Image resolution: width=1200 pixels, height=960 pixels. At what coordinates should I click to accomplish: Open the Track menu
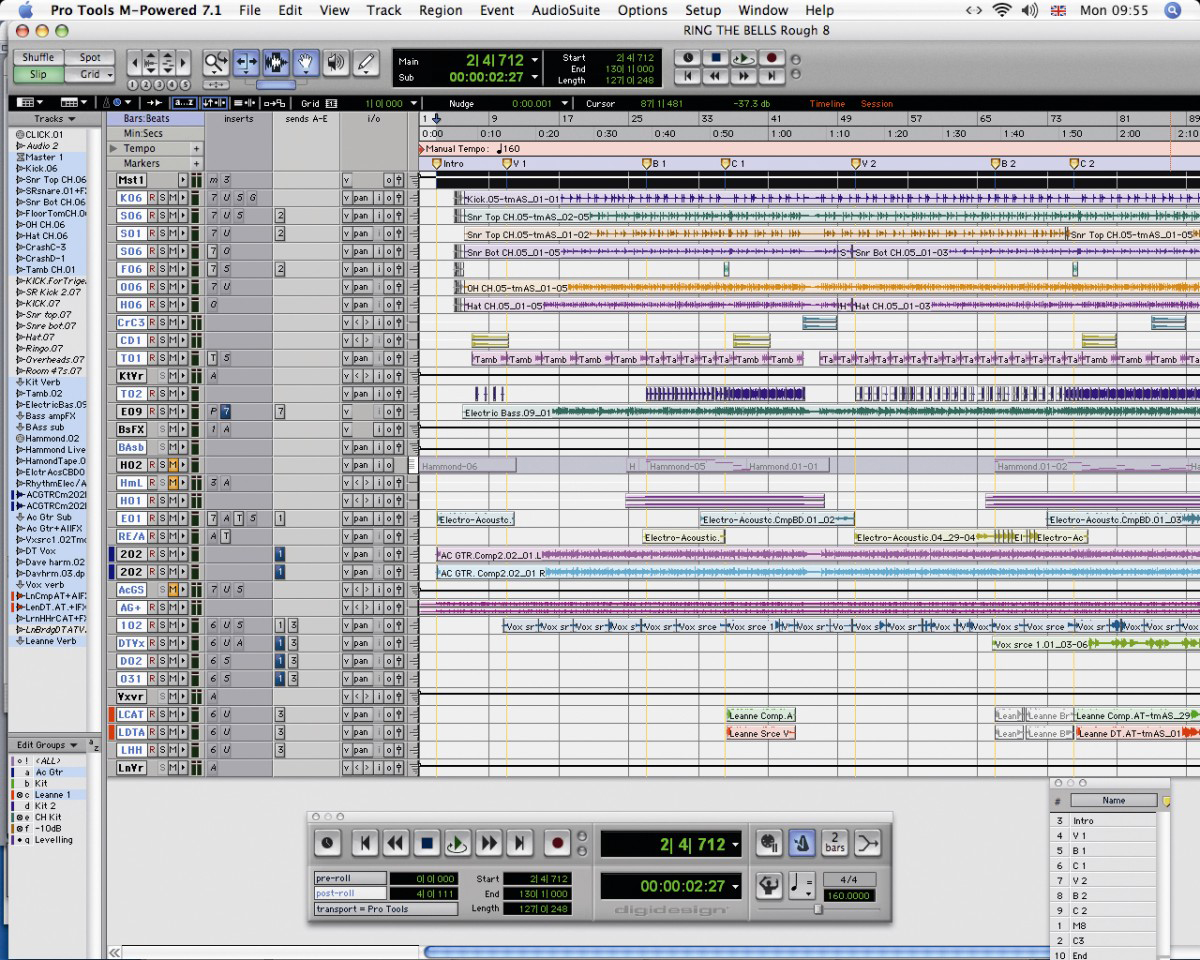[383, 10]
